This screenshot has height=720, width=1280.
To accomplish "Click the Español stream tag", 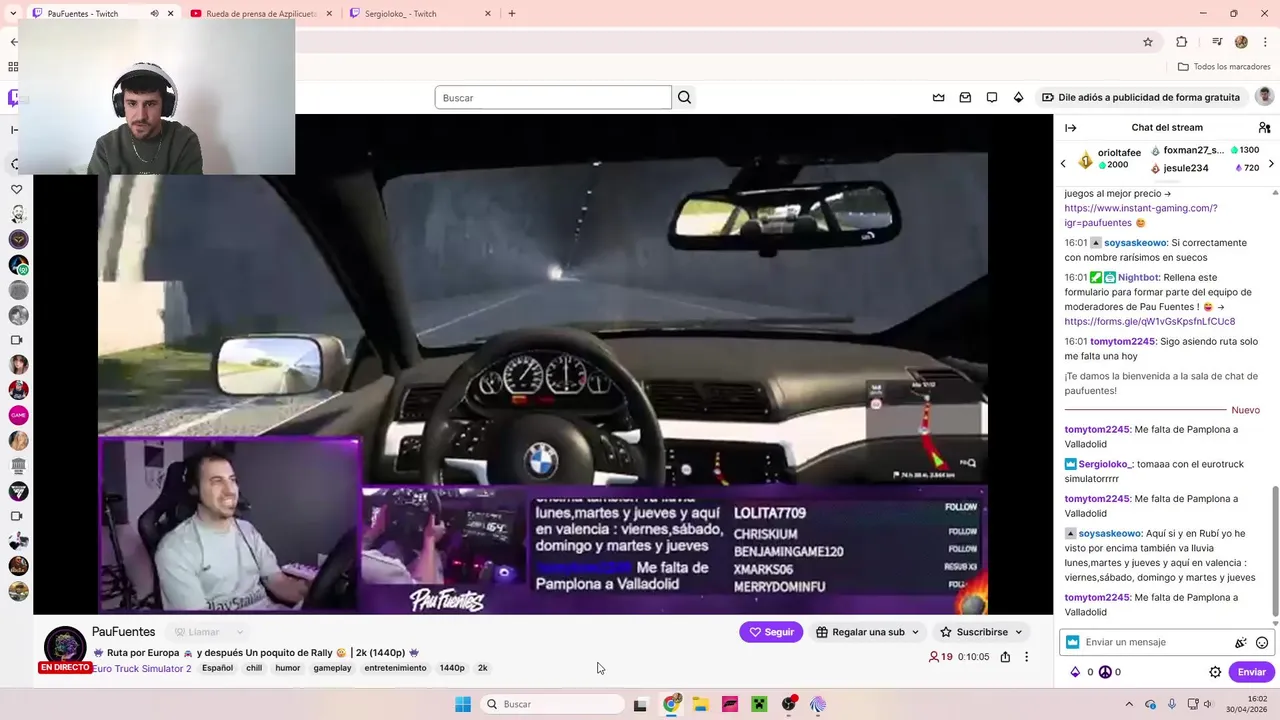I will coord(217,668).
